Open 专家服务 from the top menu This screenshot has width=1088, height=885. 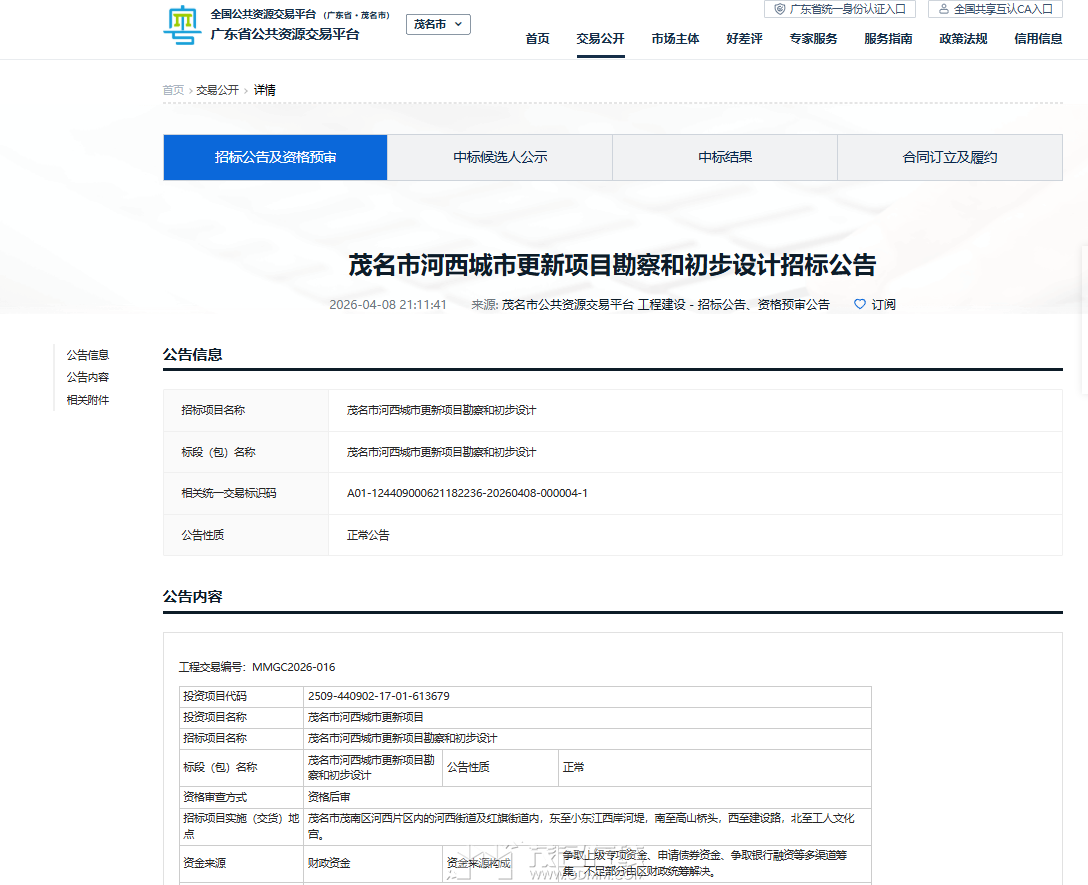point(813,39)
